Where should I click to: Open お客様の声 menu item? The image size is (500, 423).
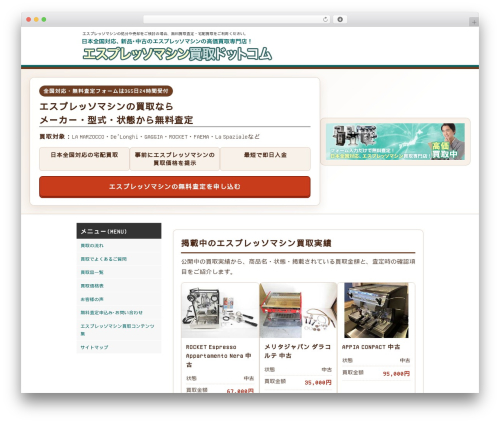92,299
